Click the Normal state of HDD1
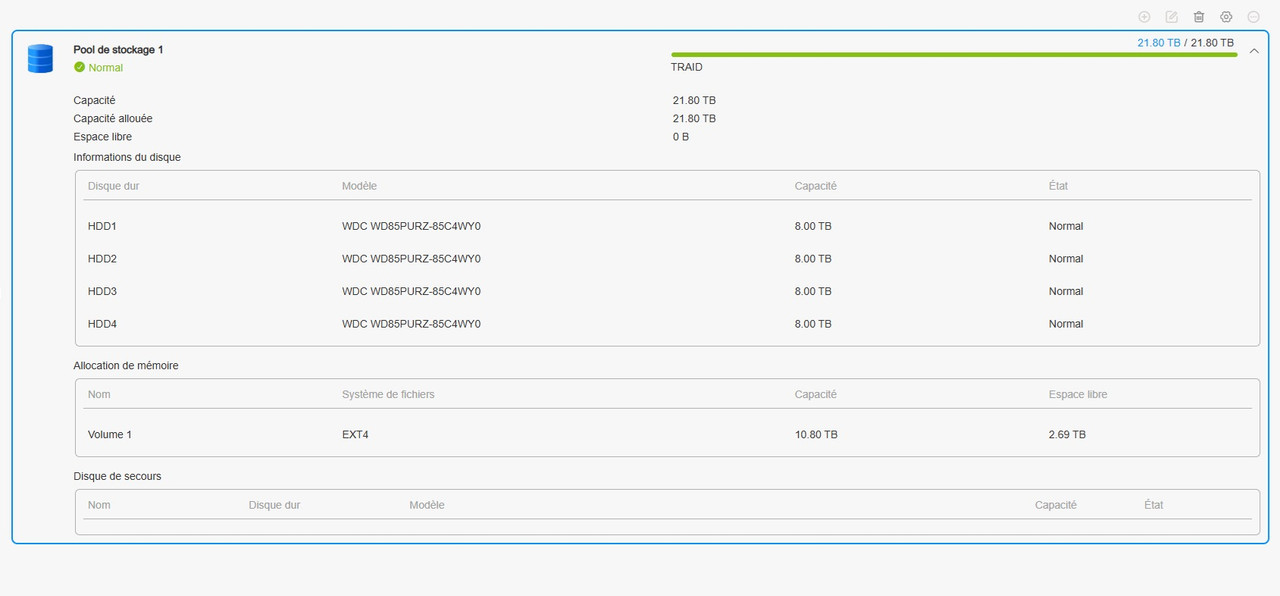This screenshot has height=596, width=1280. point(1066,227)
